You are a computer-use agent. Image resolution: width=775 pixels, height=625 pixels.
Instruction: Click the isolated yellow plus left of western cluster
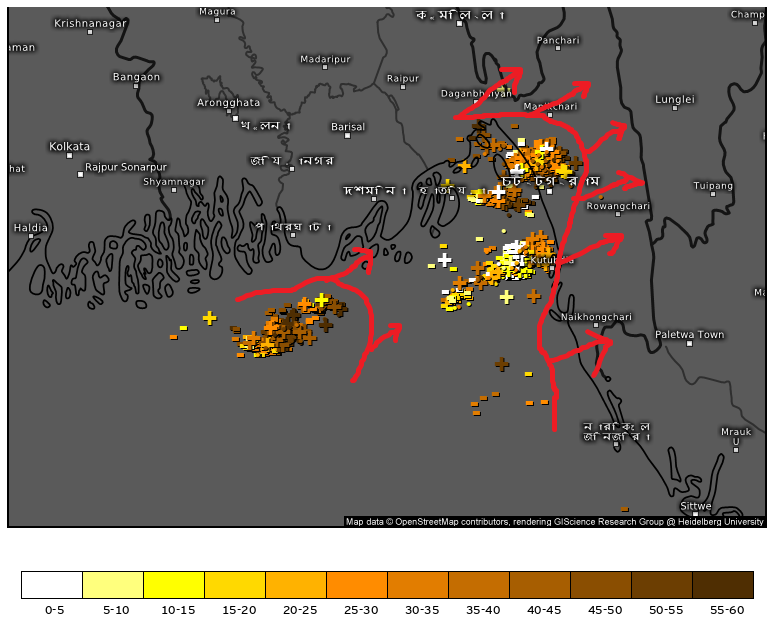[x=209, y=318]
